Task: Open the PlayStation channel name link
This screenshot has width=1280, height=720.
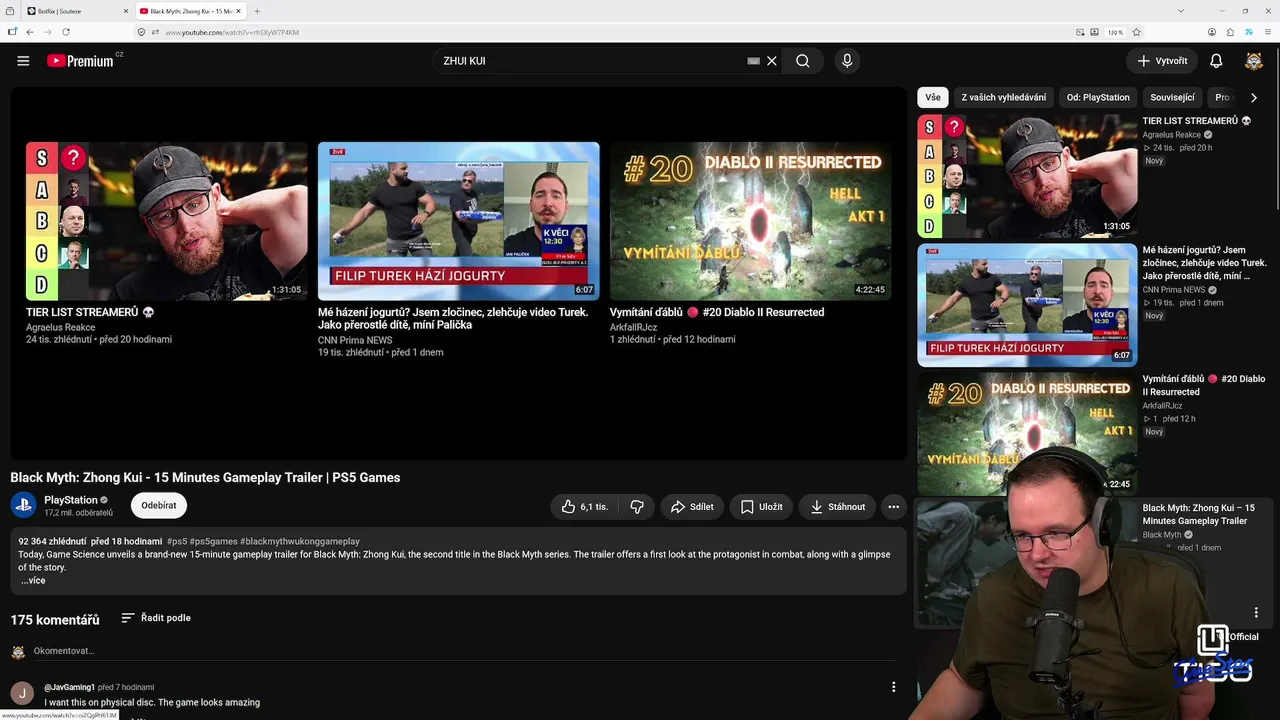Action: (71, 500)
